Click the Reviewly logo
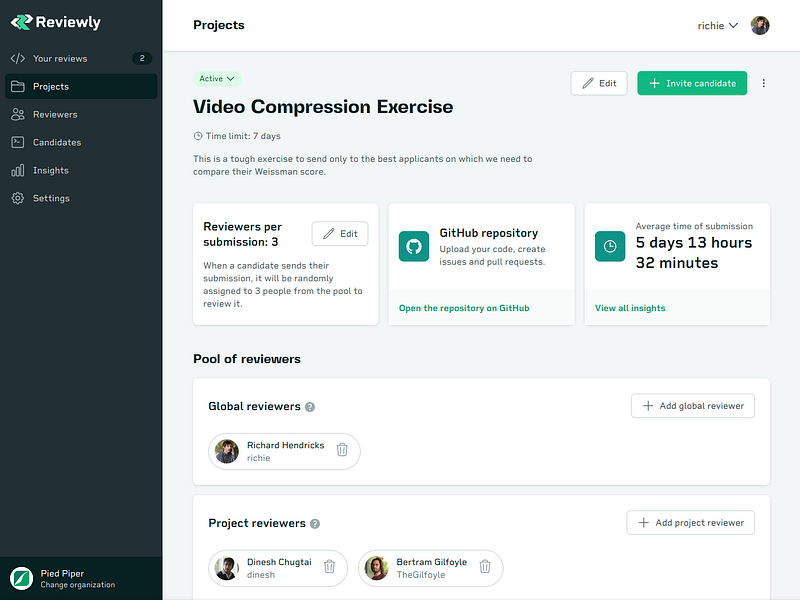 56,22
